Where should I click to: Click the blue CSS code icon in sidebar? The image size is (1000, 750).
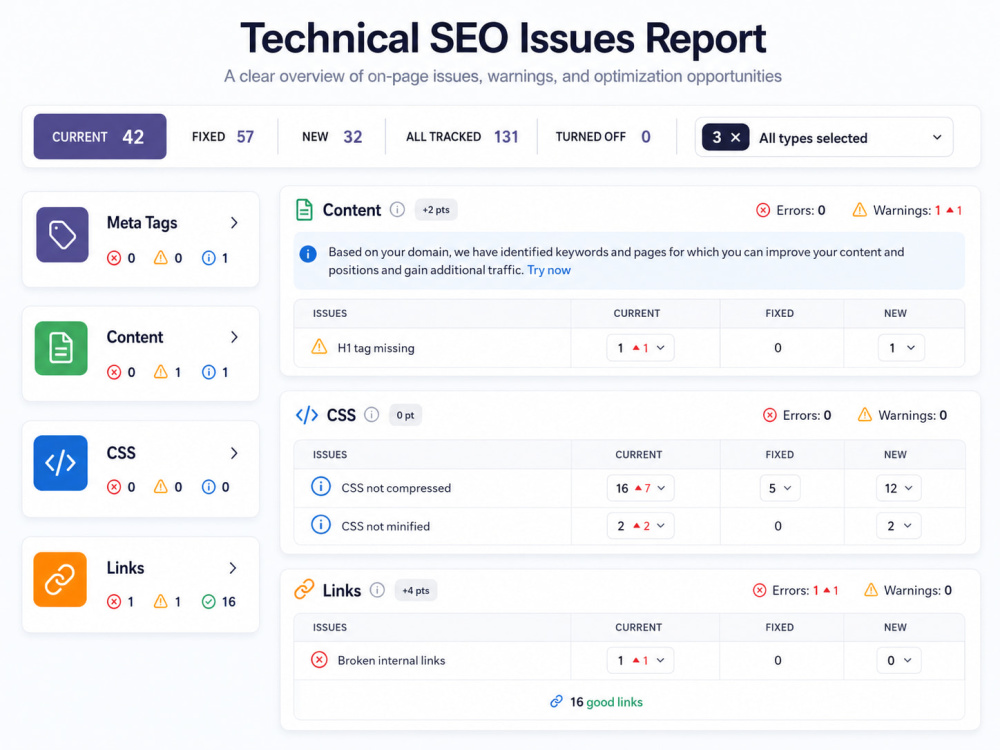pyautogui.click(x=61, y=463)
